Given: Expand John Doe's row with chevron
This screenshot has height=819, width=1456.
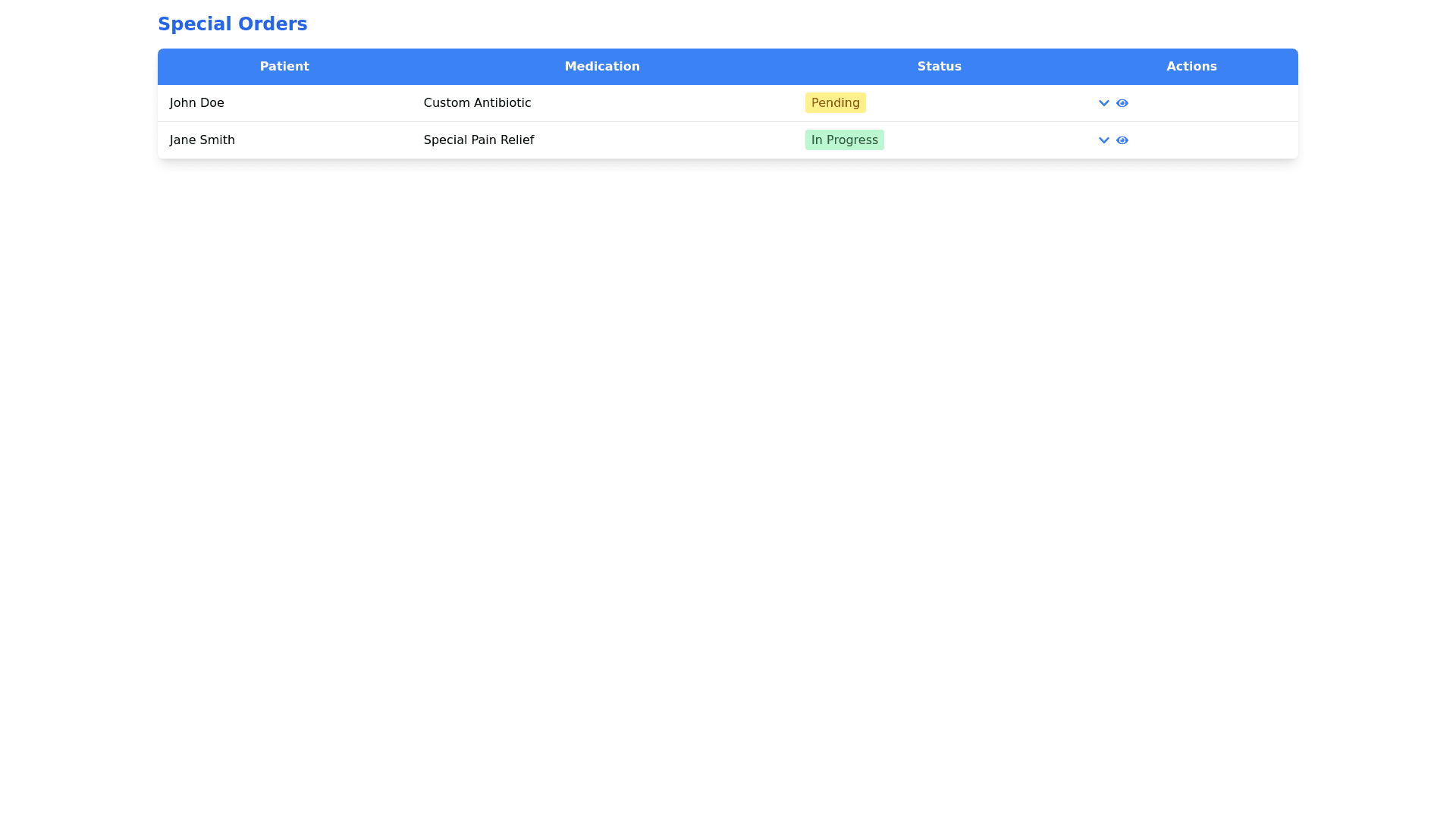Looking at the screenshot, I should [1103, 103].
